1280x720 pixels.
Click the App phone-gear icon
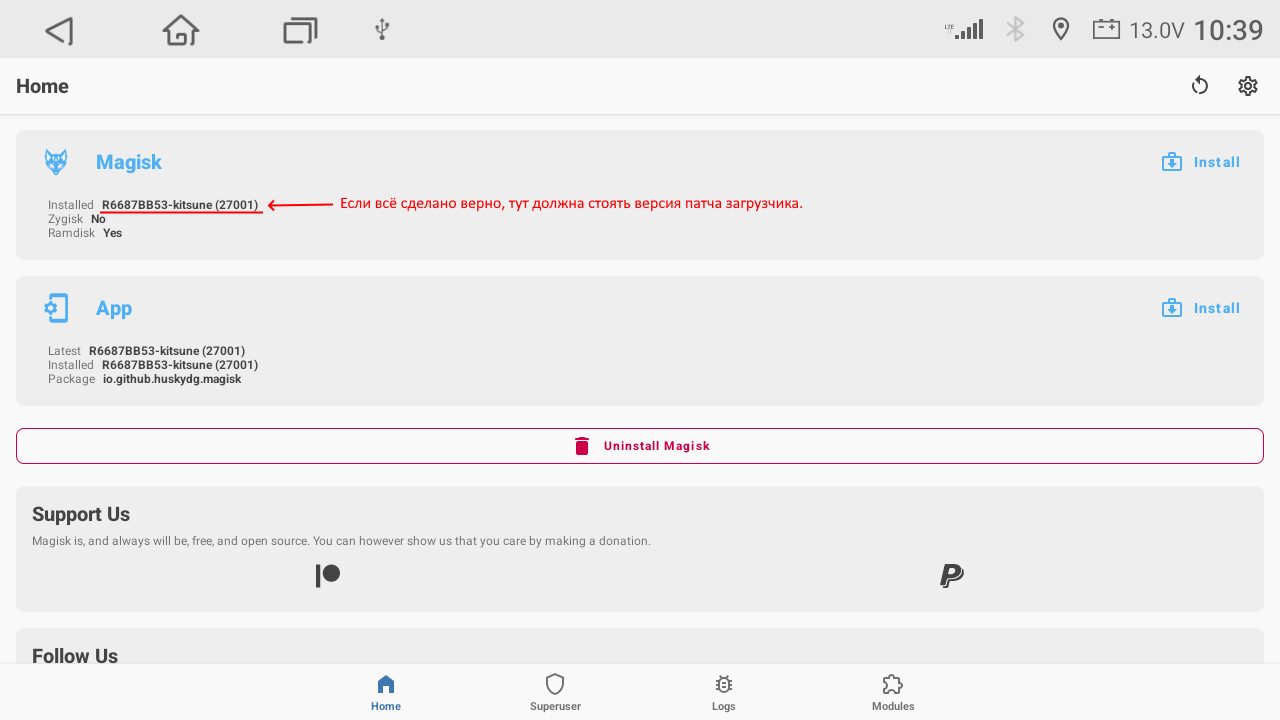[x=56, y=308]
